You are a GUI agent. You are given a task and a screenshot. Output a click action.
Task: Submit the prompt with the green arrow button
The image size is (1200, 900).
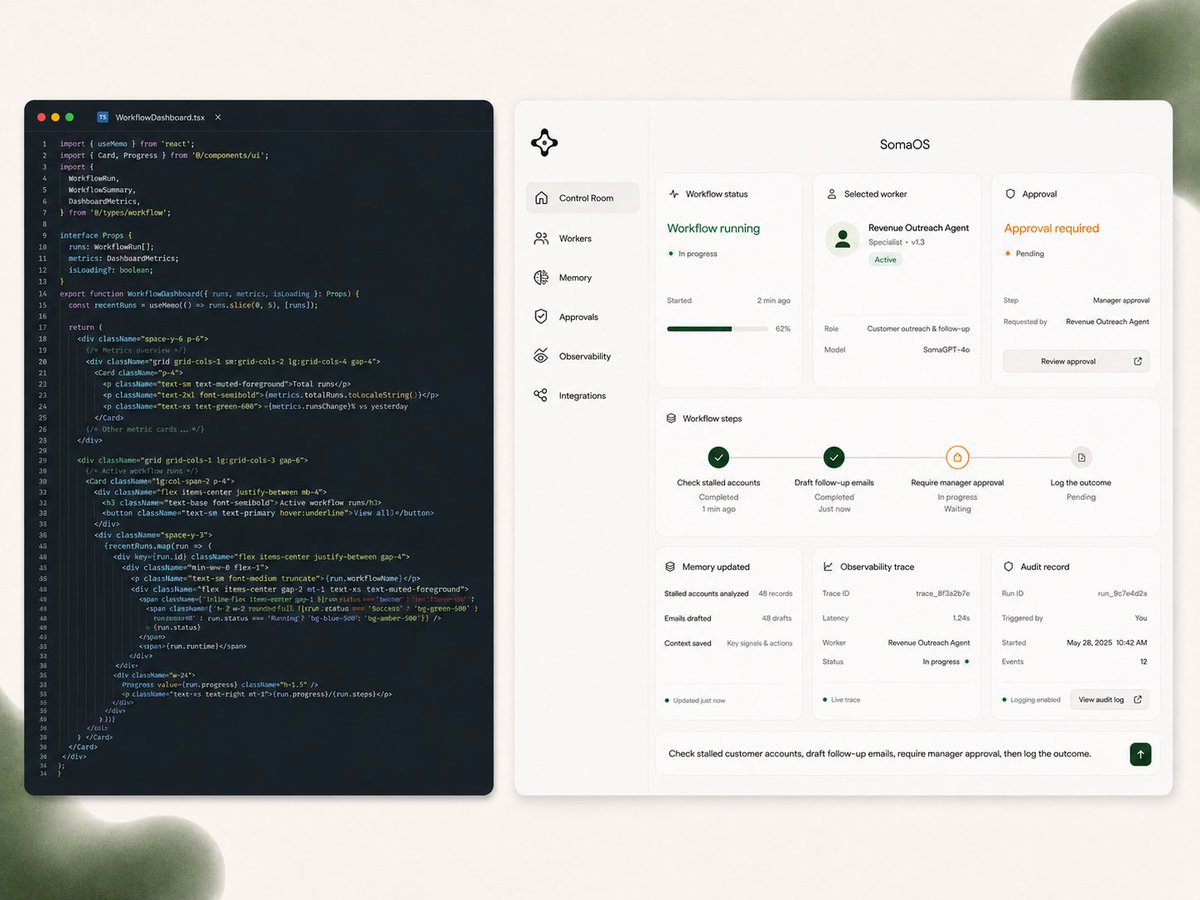tap(1141, 754)
